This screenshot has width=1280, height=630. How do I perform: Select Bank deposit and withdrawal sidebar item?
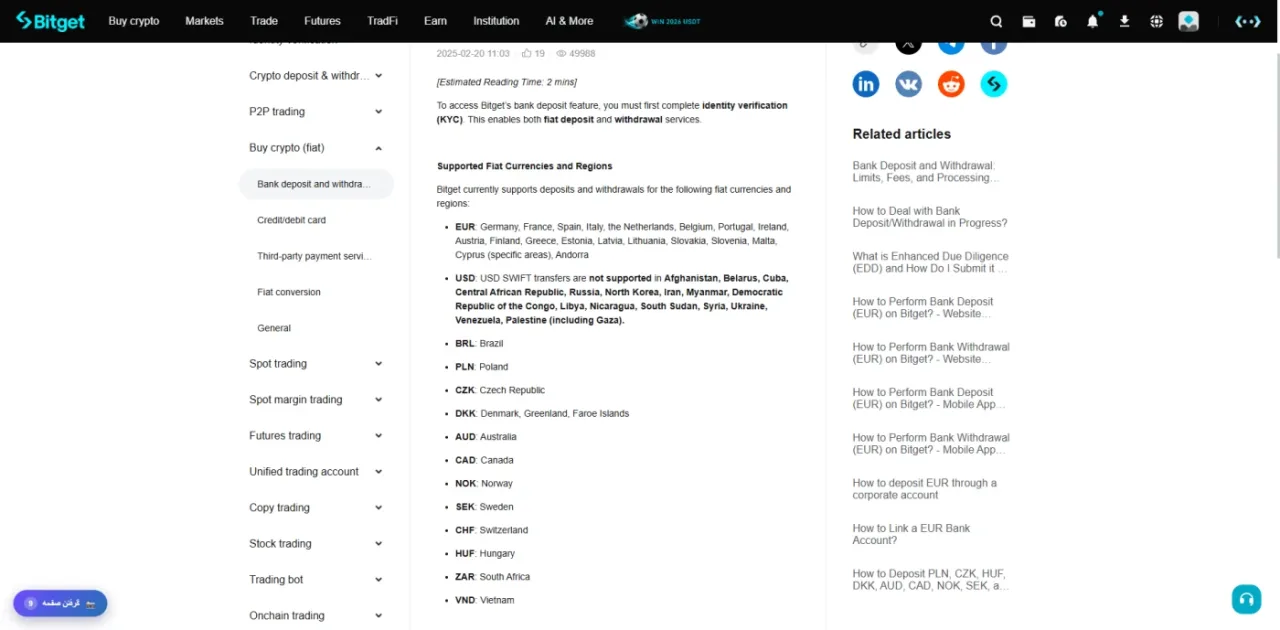316,184
